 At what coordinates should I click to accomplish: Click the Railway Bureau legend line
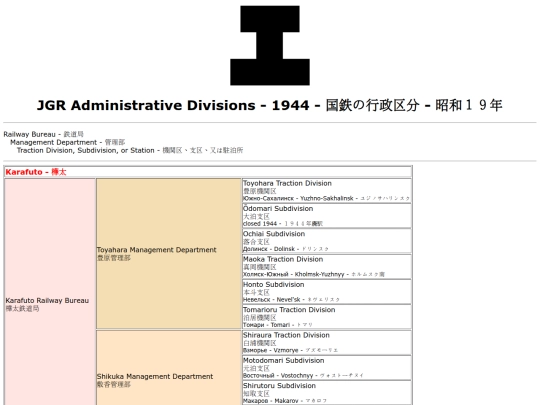pos(43,134)
